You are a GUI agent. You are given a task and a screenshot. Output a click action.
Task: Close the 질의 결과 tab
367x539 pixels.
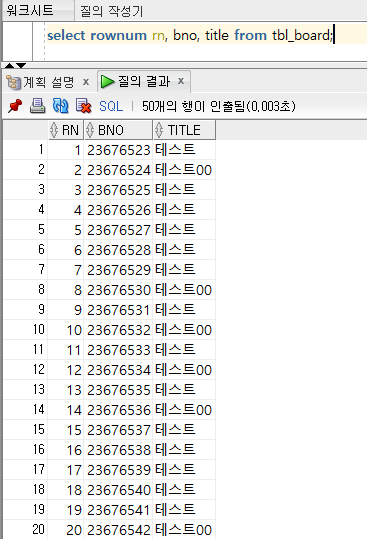click(181, 81)
